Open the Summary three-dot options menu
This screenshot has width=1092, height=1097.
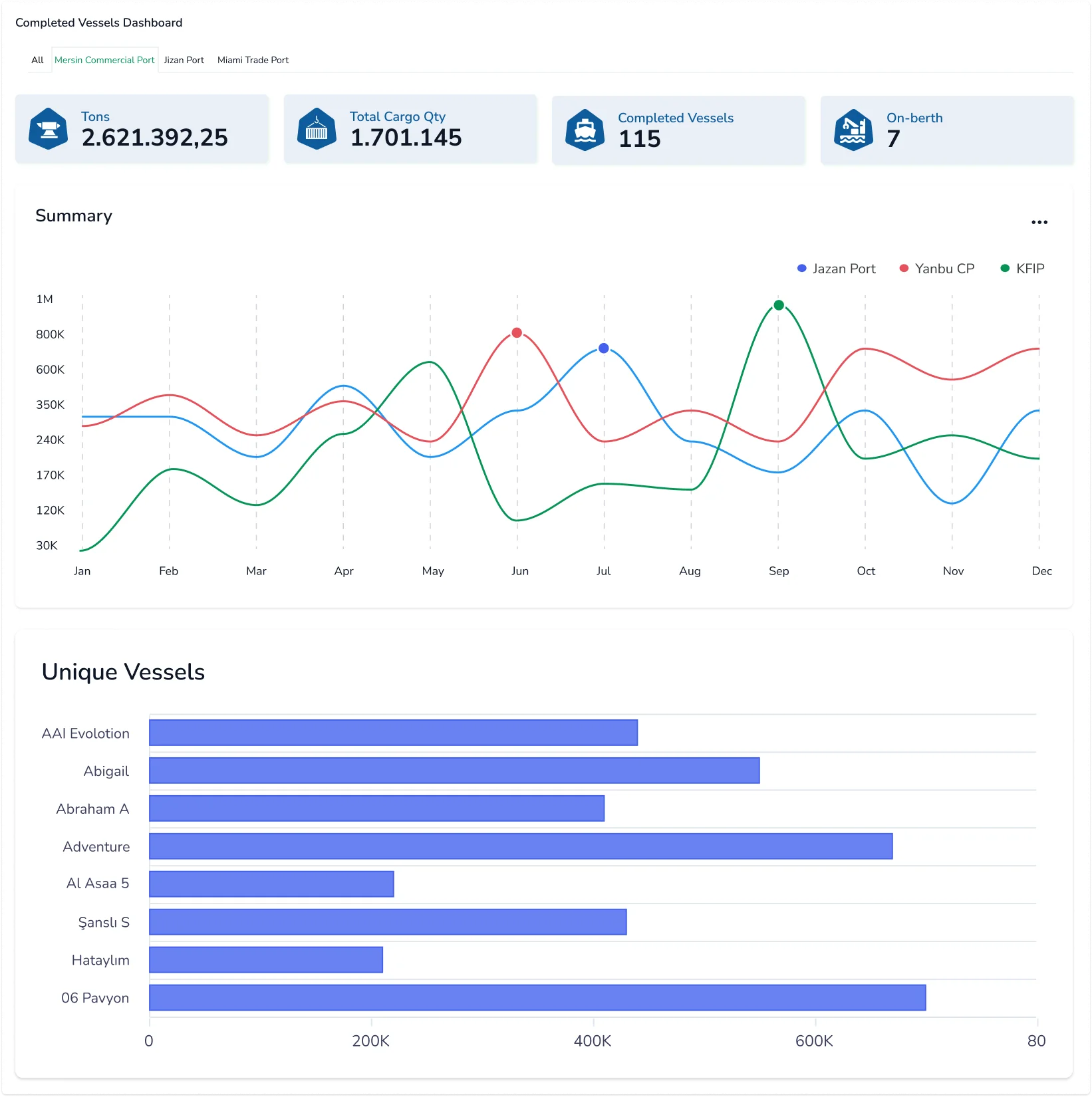point(1039,223)
